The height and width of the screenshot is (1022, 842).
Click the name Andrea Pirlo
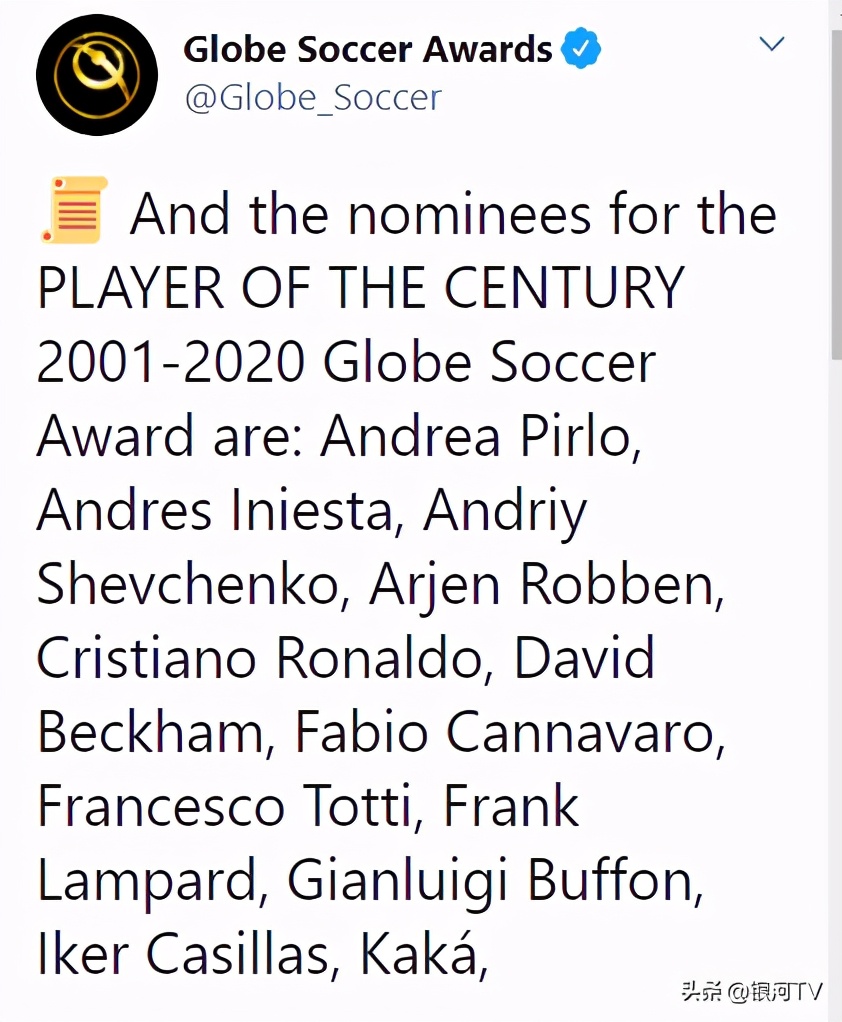tap(479, 436)
